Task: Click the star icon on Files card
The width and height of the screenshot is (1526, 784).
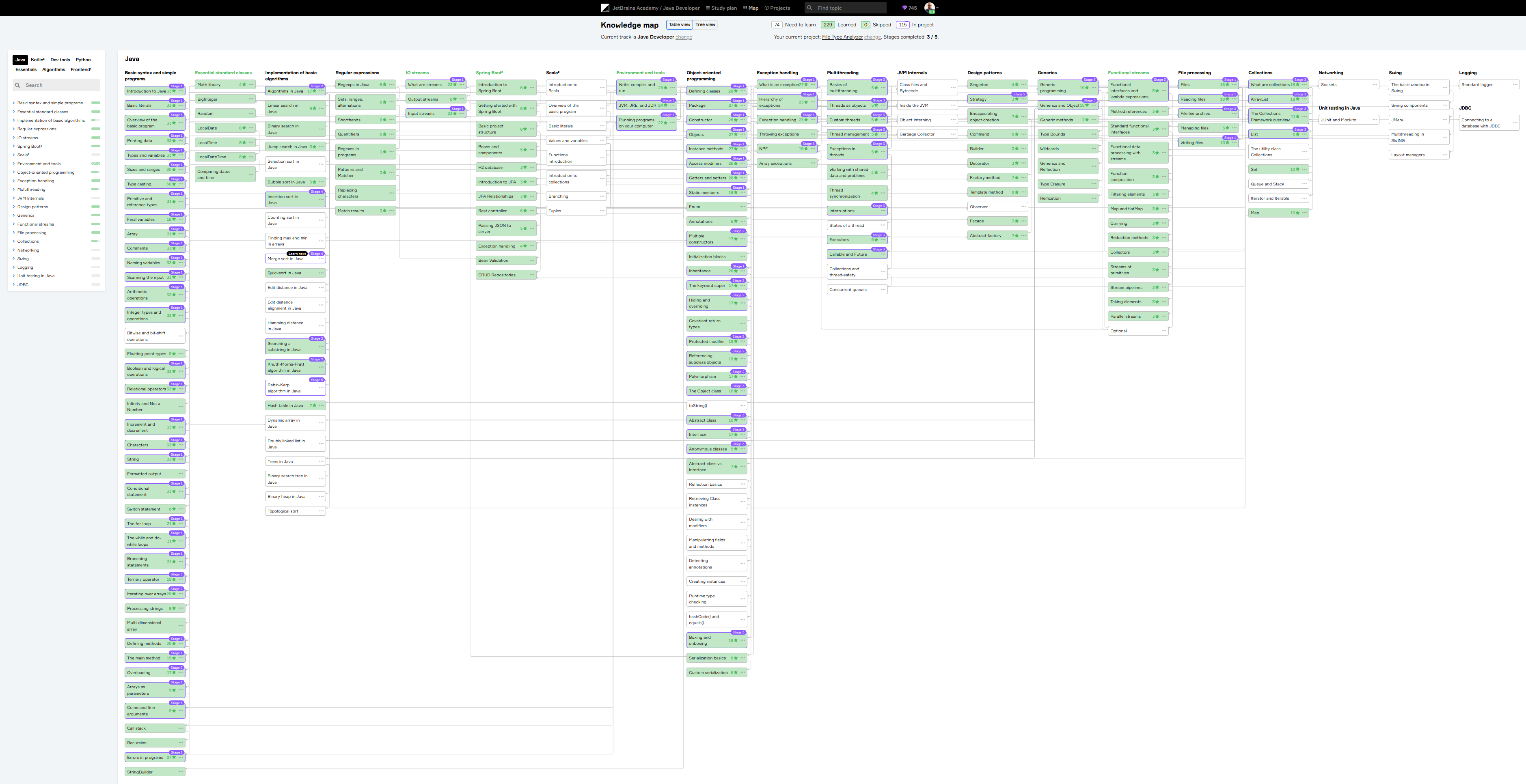Action: coord(1228,85)
